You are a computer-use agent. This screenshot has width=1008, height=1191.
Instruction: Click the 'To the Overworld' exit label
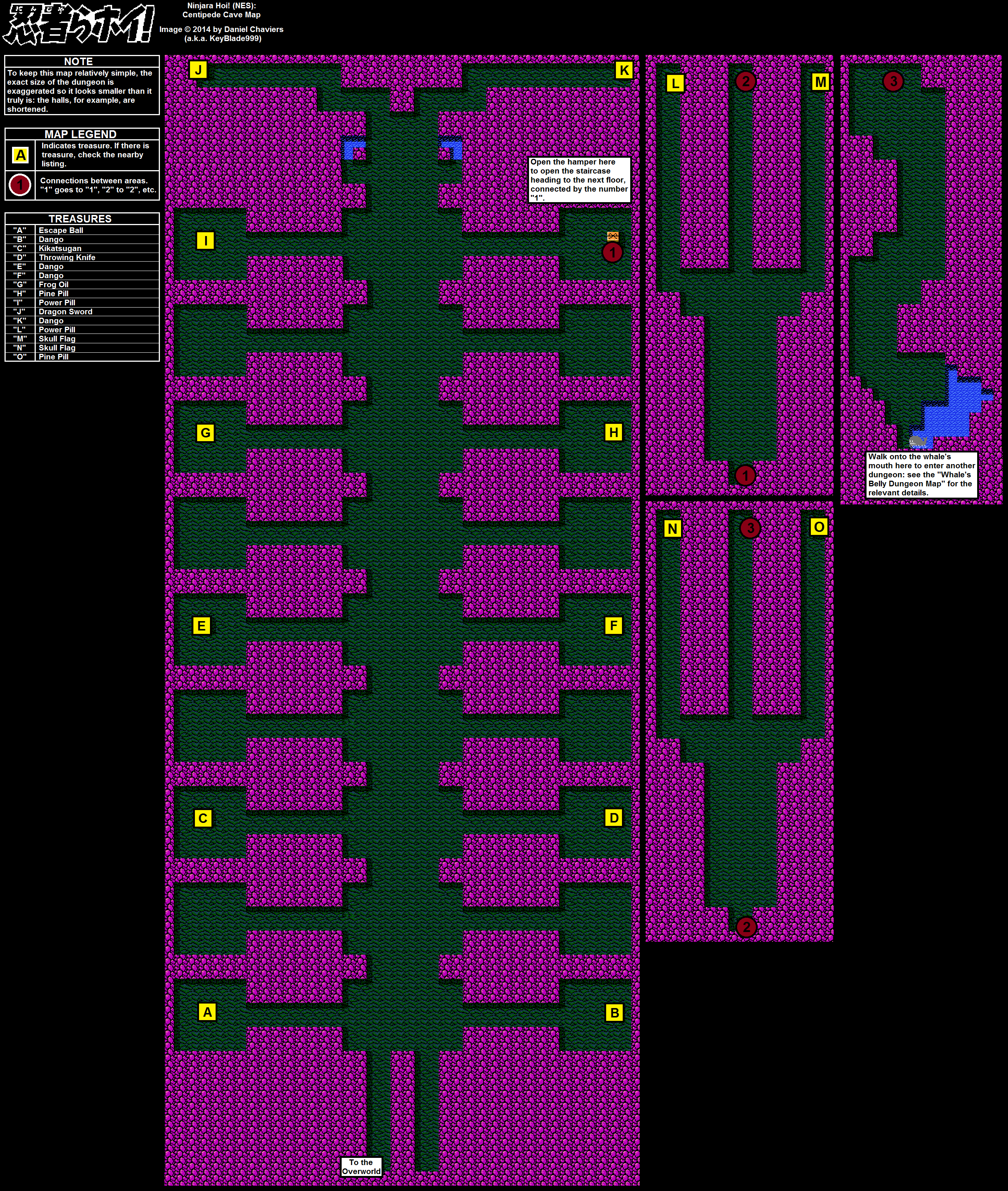[x=361, y=1167]
